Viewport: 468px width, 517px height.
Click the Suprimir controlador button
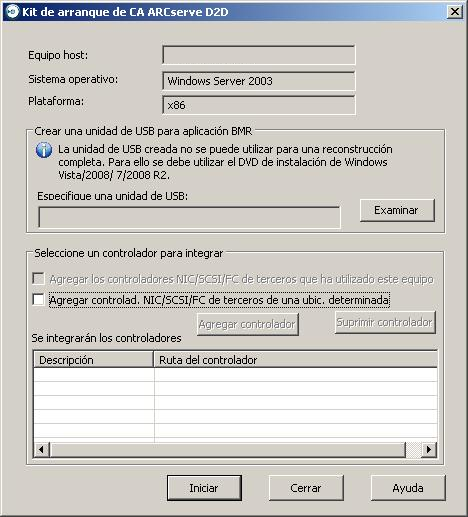(385, 322)
